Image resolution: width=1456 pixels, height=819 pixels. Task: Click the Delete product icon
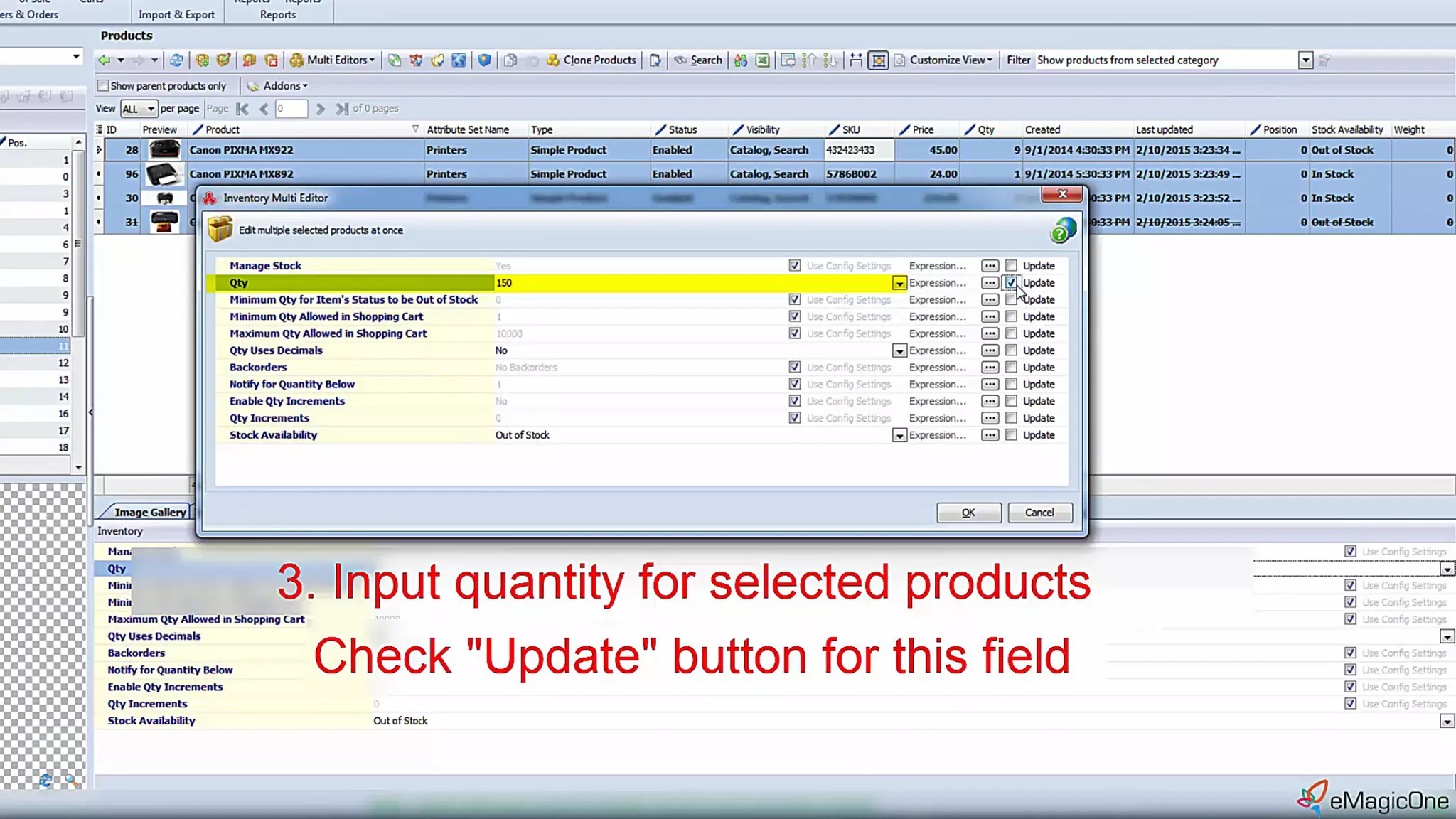pos(271,60)
